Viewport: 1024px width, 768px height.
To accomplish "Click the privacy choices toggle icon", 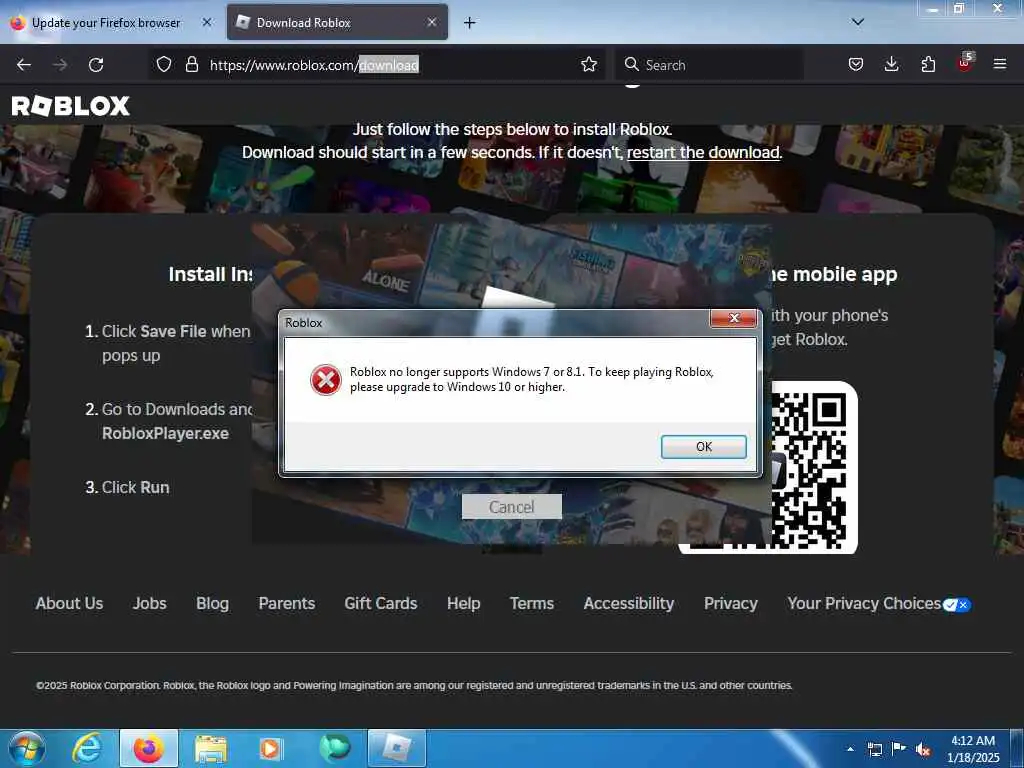I will click(957, 605).
